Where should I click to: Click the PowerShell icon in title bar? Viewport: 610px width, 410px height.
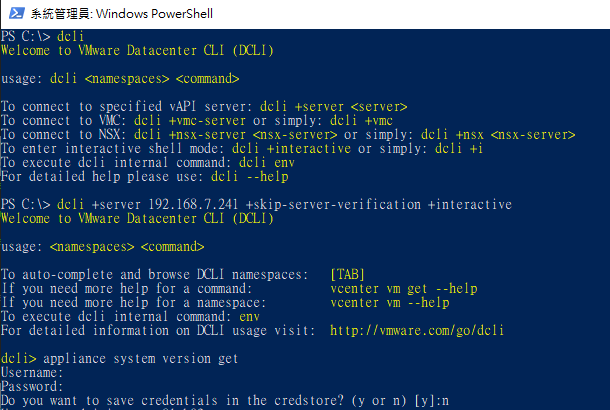17,13
